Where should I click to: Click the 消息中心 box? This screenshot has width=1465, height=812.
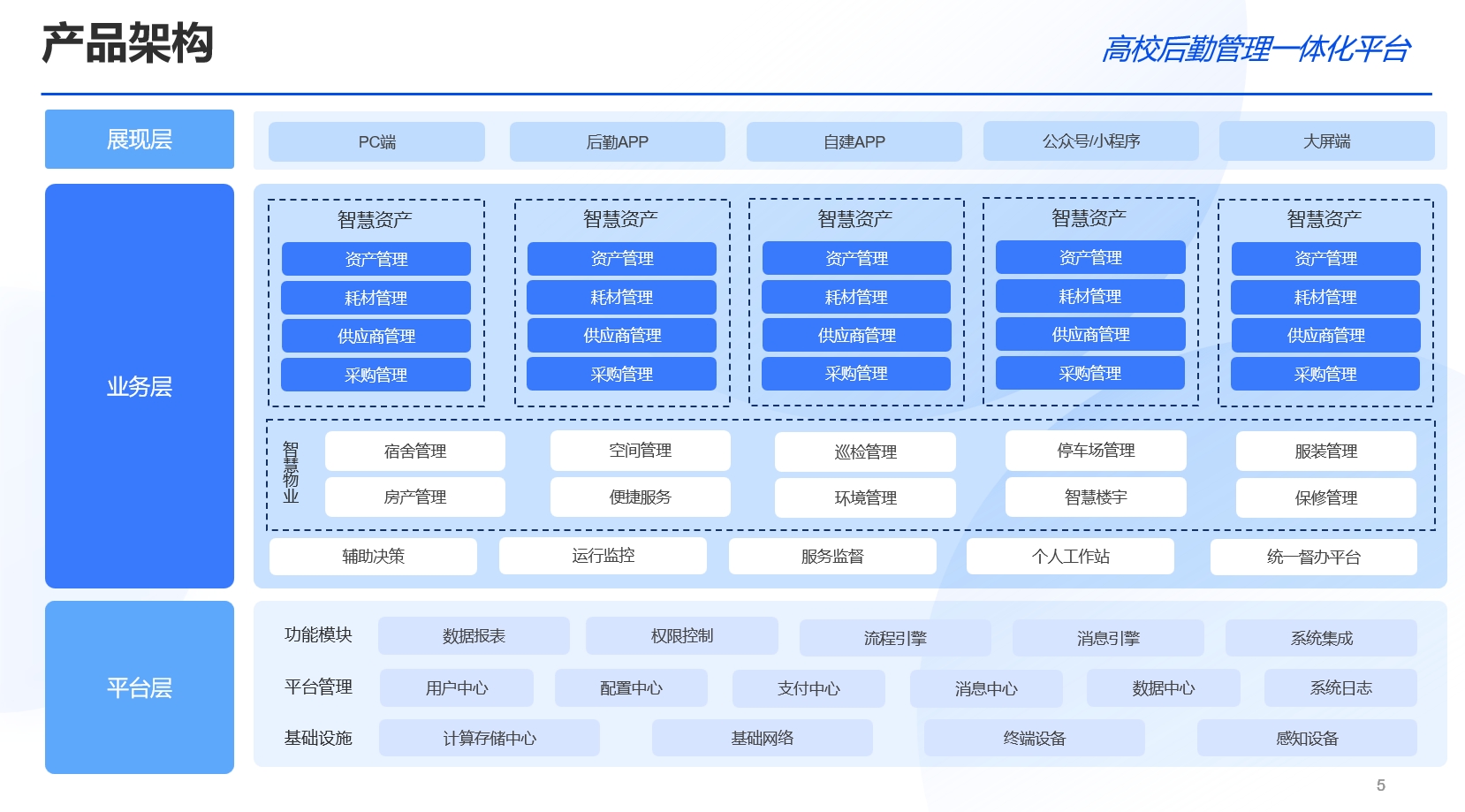click(x=986, y=688)
